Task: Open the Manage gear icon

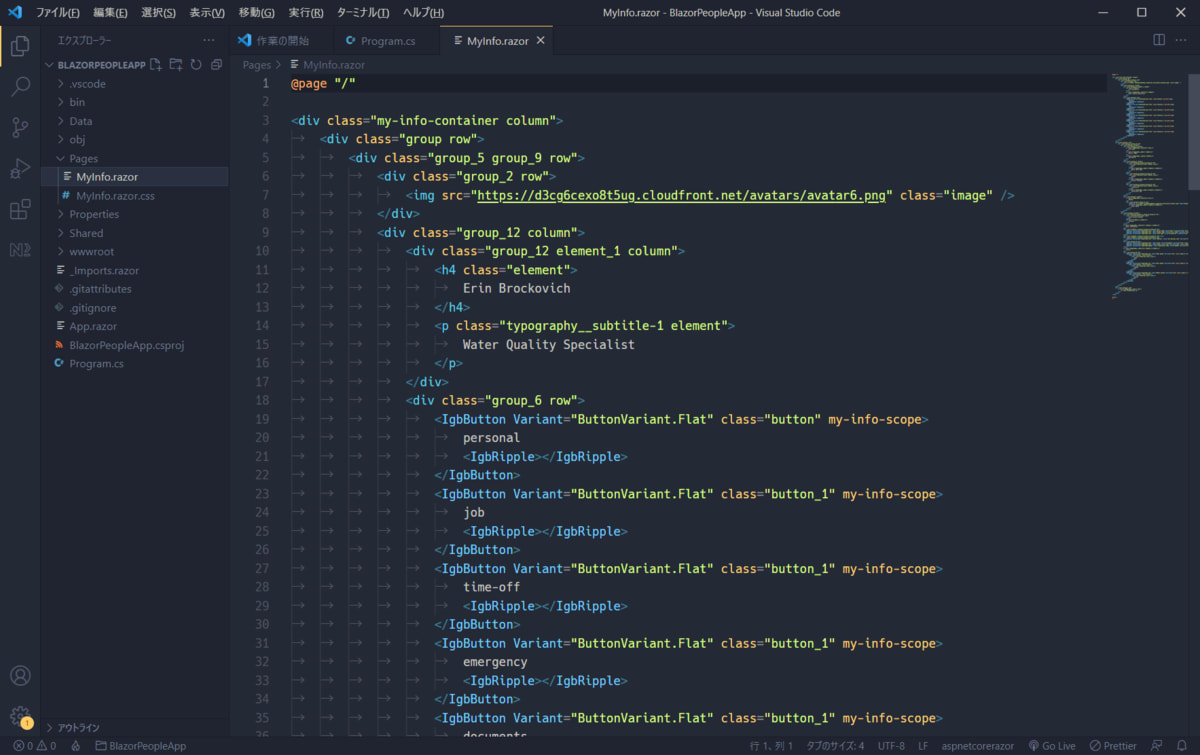Action: (20, 716)
